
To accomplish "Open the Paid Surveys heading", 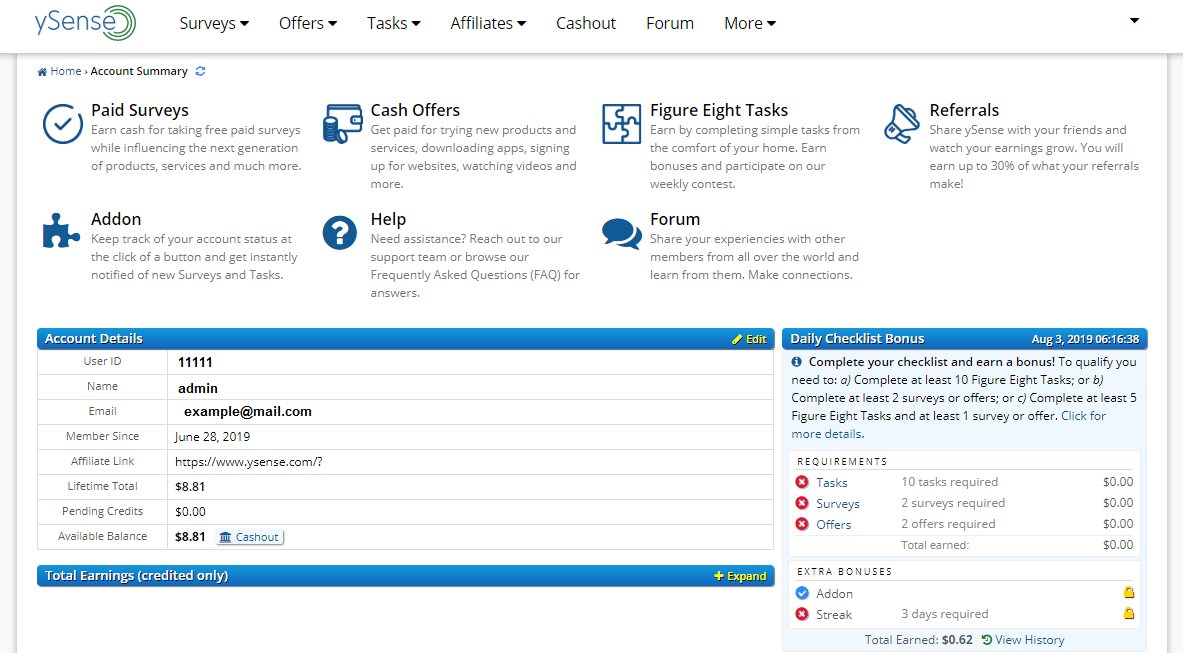I will [x=140, y=110].
